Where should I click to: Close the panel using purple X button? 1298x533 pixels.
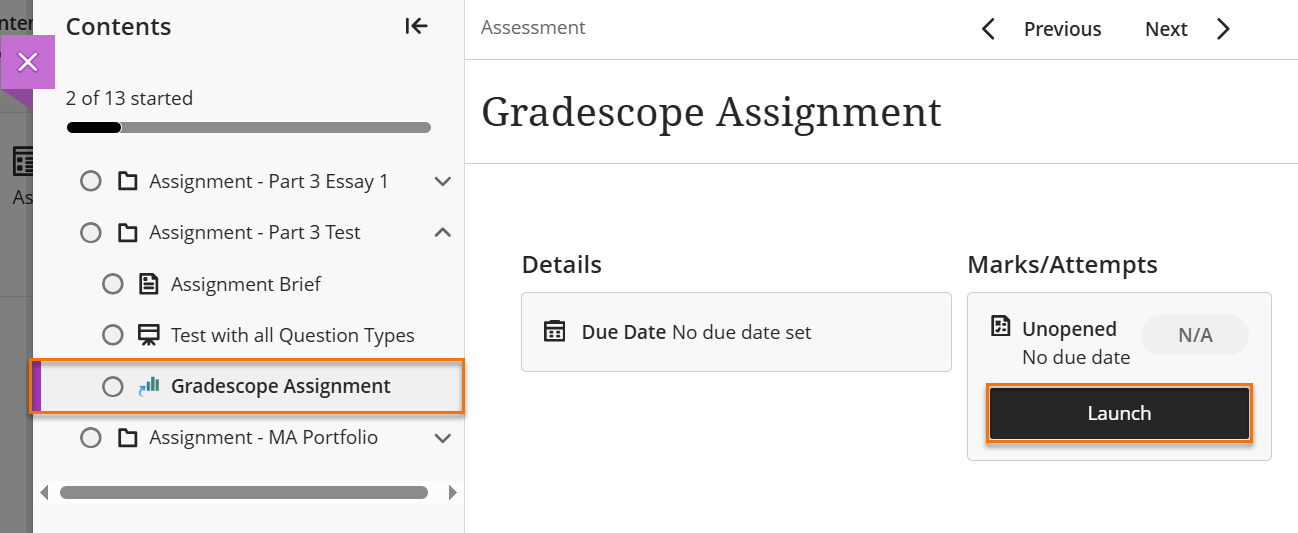tap(28, 62)
